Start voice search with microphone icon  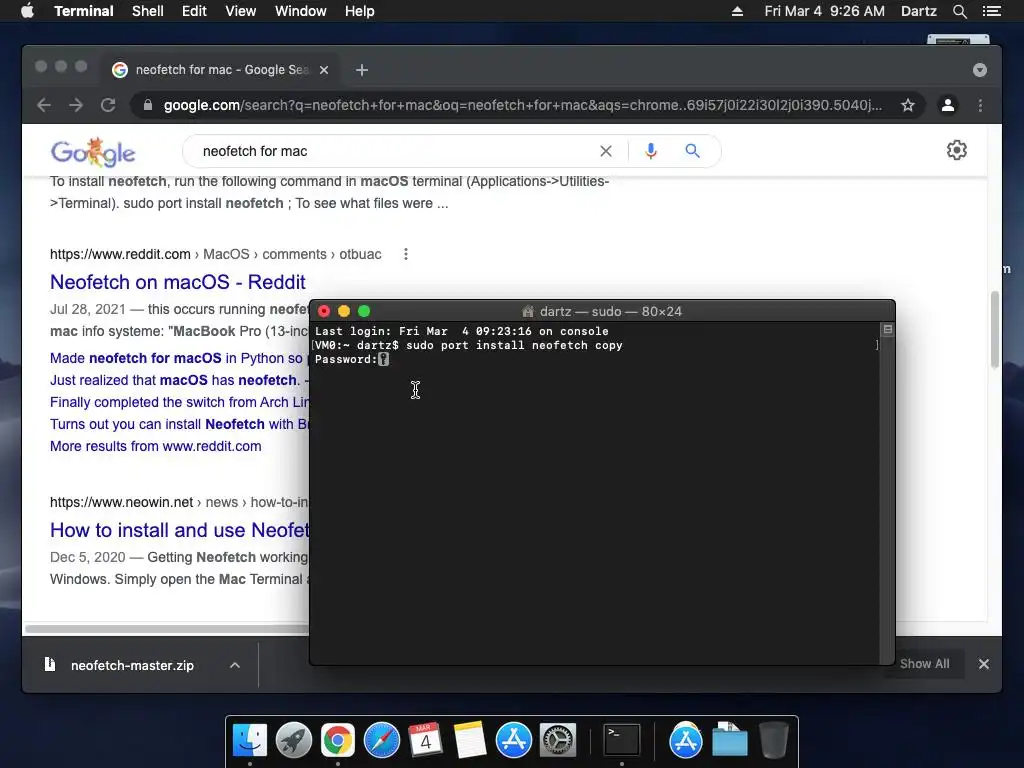(x=650, y=152)
